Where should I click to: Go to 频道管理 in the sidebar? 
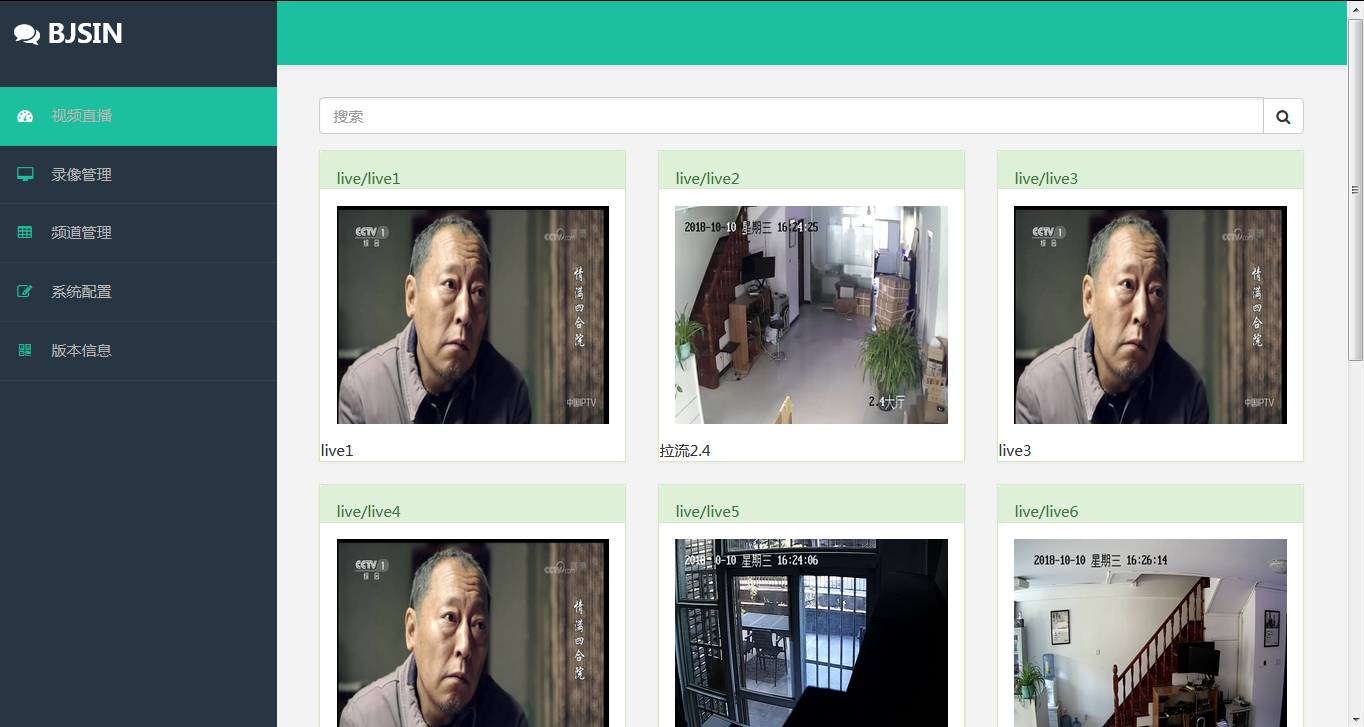coord(138,233)
